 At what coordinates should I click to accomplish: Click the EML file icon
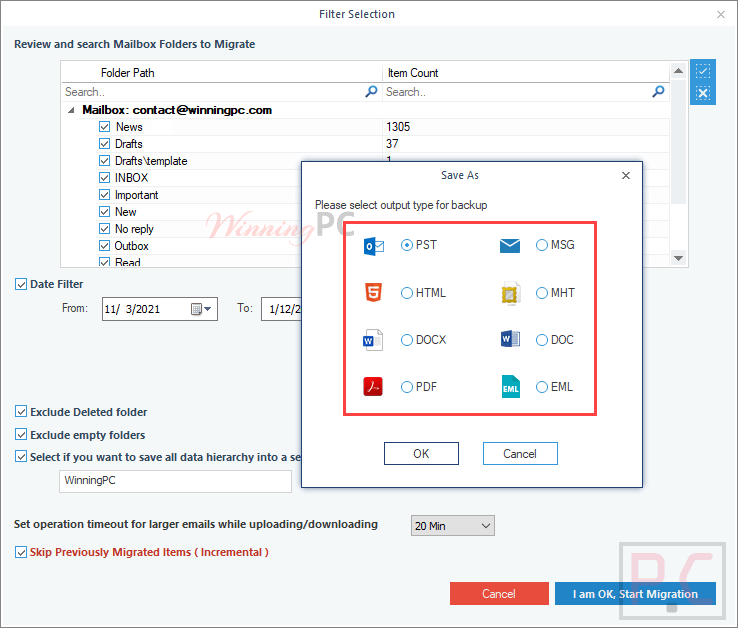point(511,386)
